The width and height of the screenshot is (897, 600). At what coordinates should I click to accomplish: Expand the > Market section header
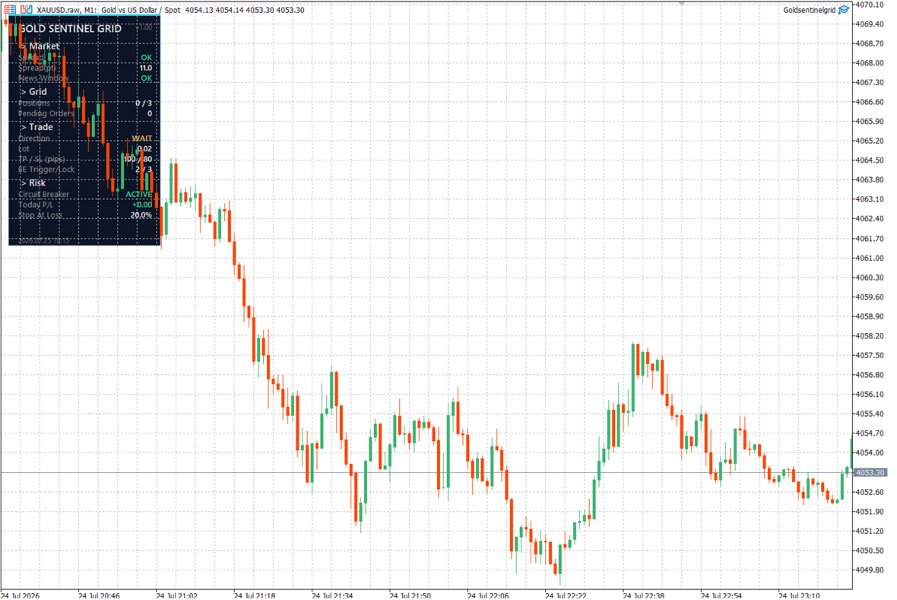[39, 46]
